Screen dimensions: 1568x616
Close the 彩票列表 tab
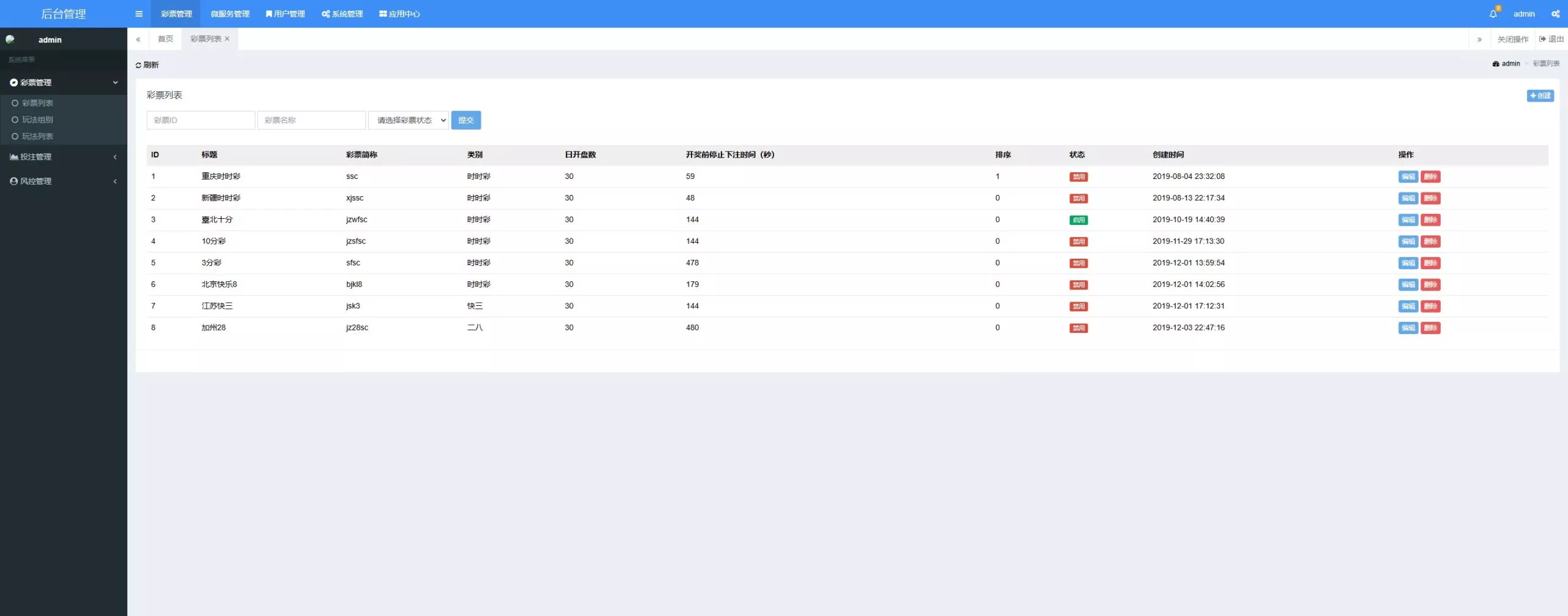[x=227, y=39]
